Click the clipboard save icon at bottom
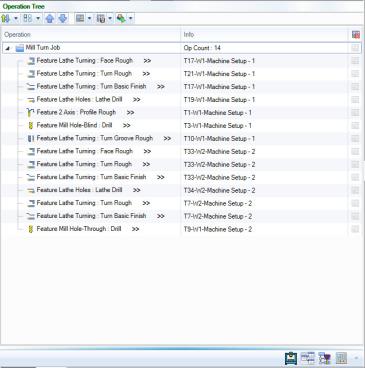The height and width of the screenshot is (368, 365). pyautogui.click(x=291, y=358)
